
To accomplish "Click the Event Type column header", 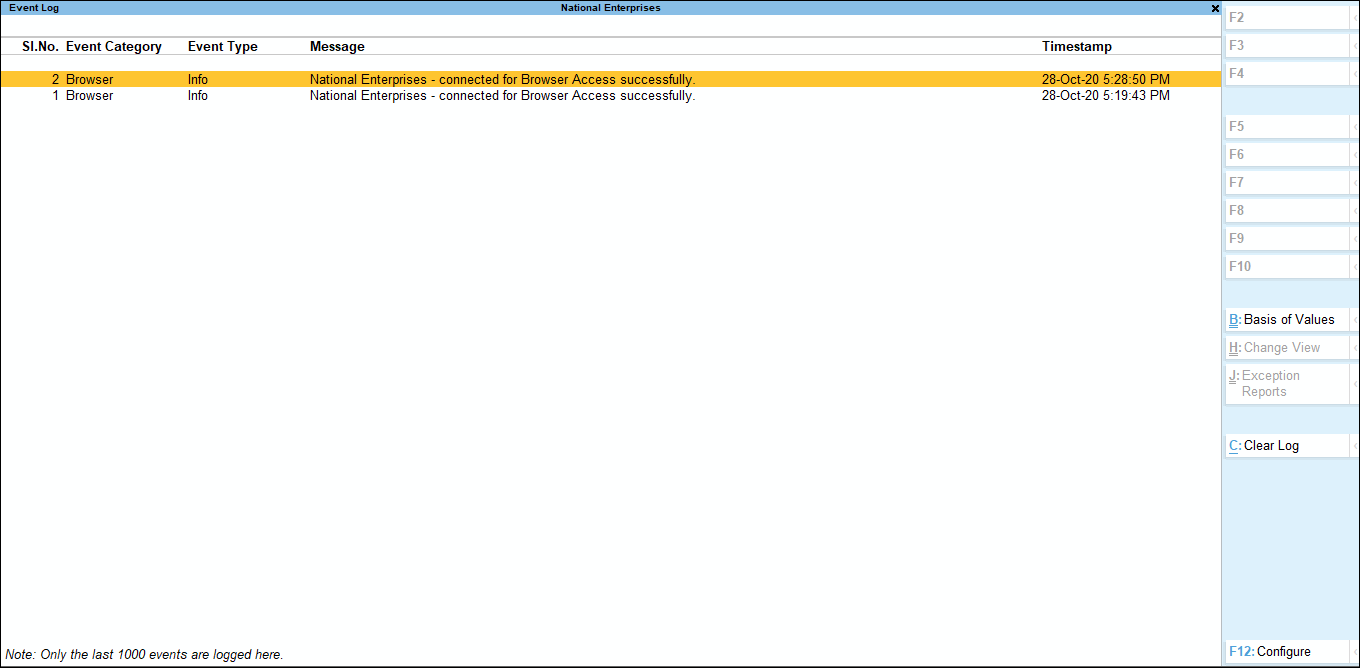I will point(223,47).
